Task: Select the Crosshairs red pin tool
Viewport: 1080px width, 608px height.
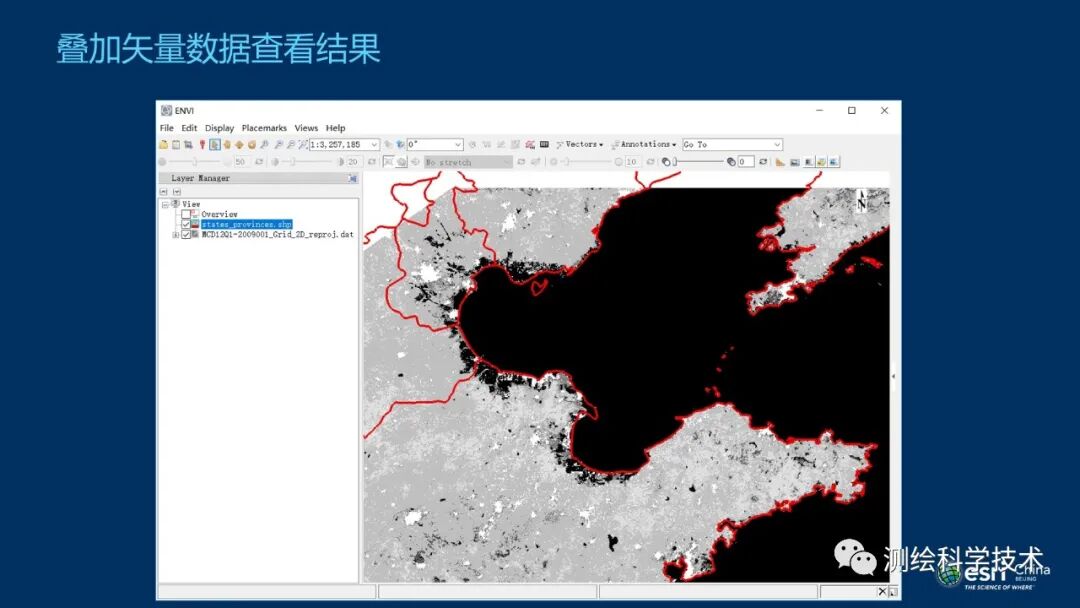Action: 202,145
